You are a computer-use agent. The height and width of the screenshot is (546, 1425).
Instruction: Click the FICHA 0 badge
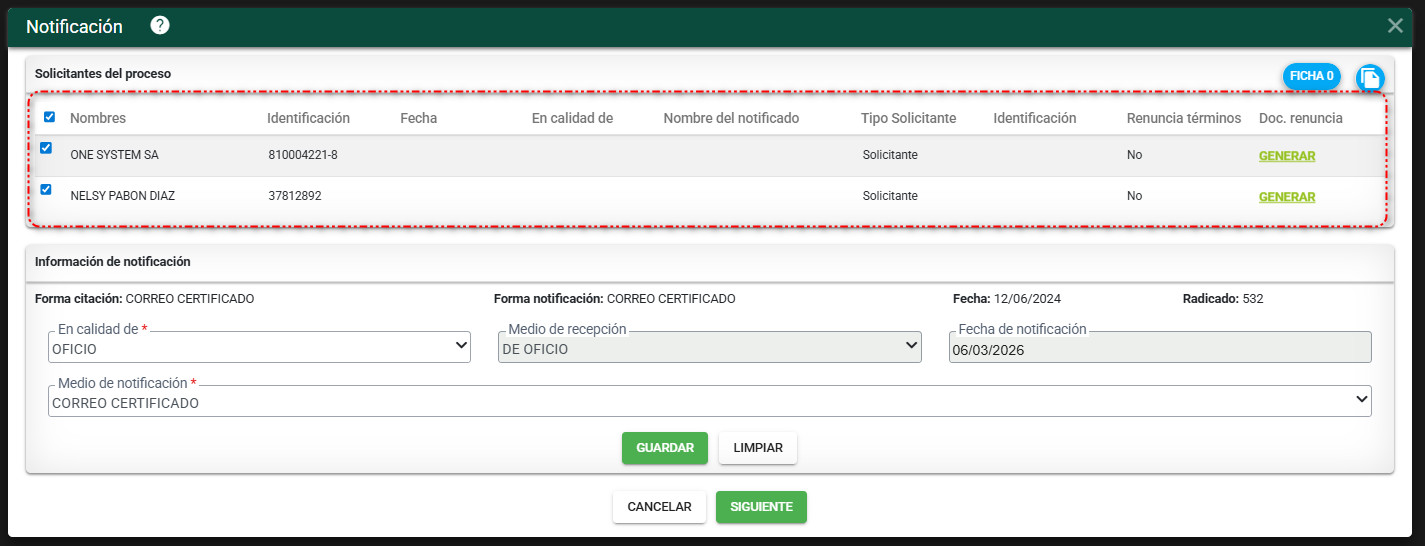[1311, 76]
